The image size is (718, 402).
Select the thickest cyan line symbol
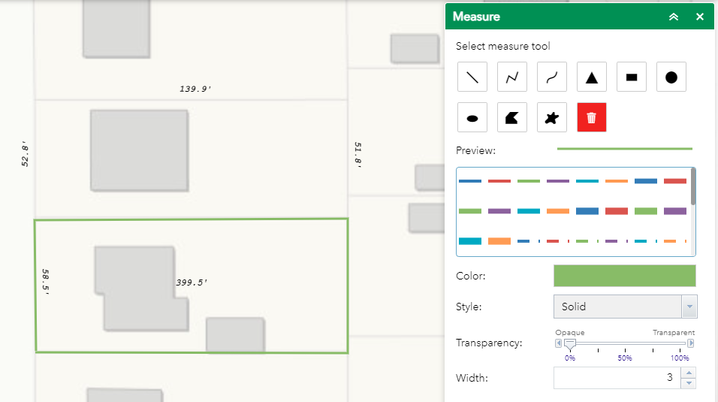click(x=470, y=241)
